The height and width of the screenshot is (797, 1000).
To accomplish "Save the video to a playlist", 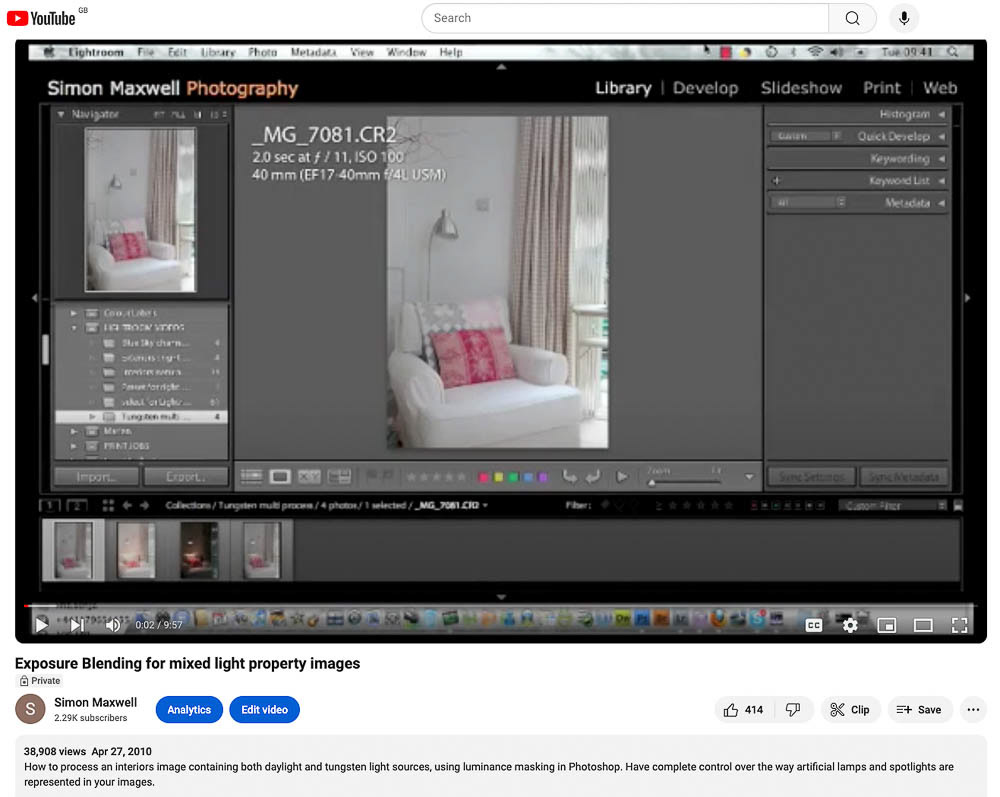I will pyautogui.click(x=919, y=710).
